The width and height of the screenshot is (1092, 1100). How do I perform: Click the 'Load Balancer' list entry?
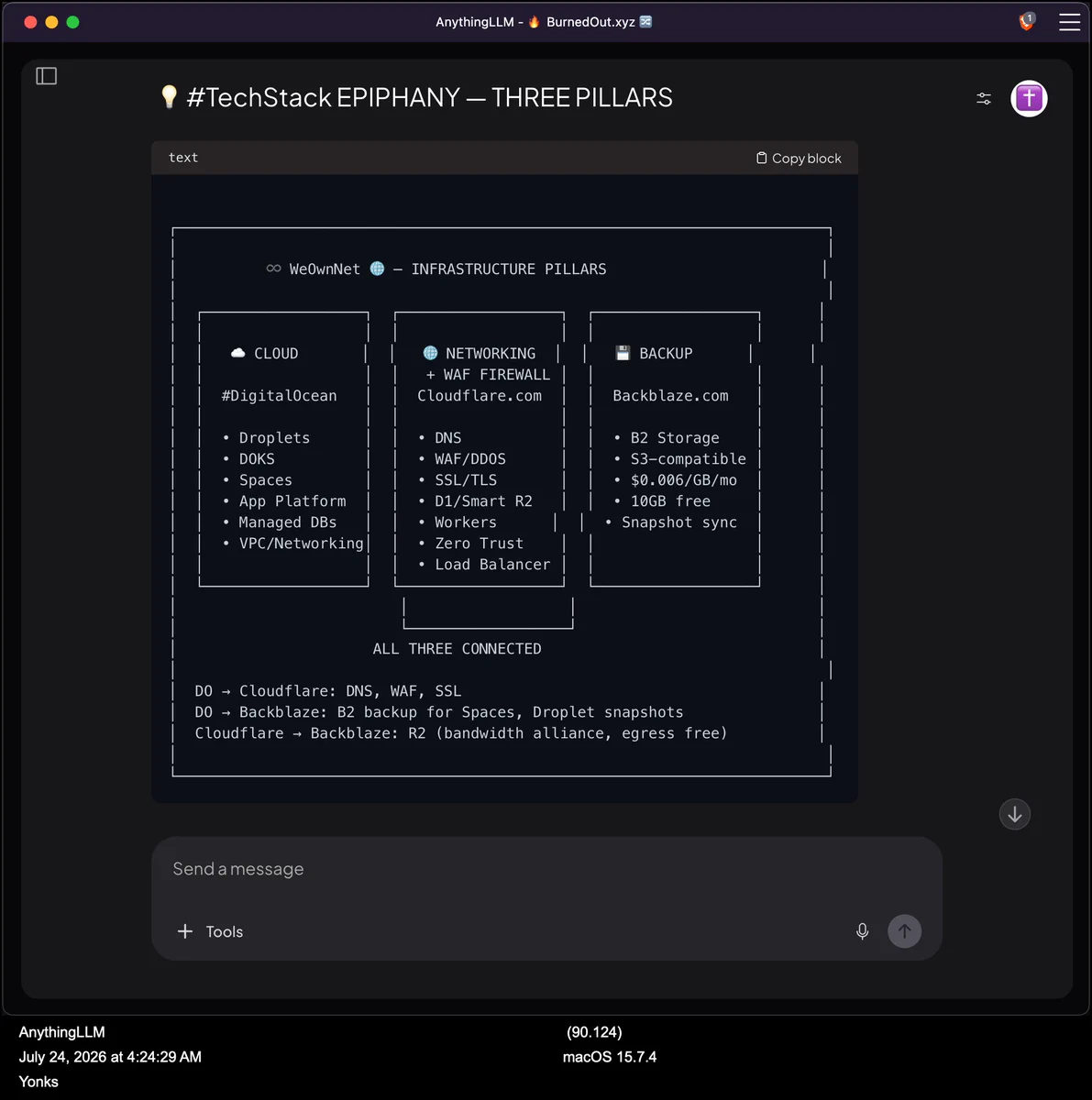[492, 565]
